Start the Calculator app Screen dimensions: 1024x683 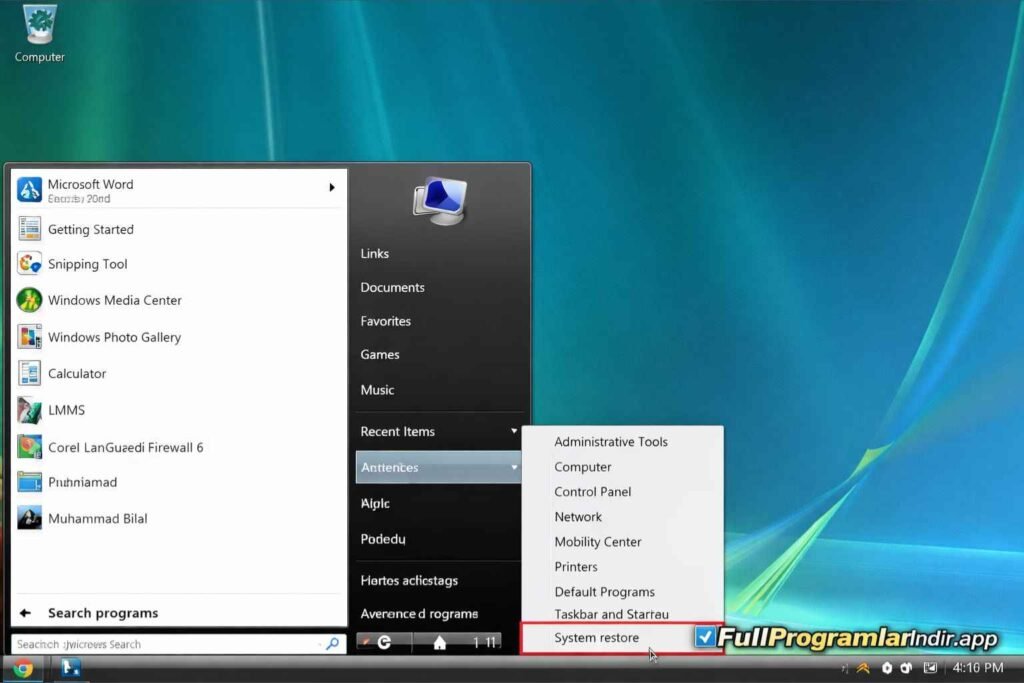(x=77, y=373)
